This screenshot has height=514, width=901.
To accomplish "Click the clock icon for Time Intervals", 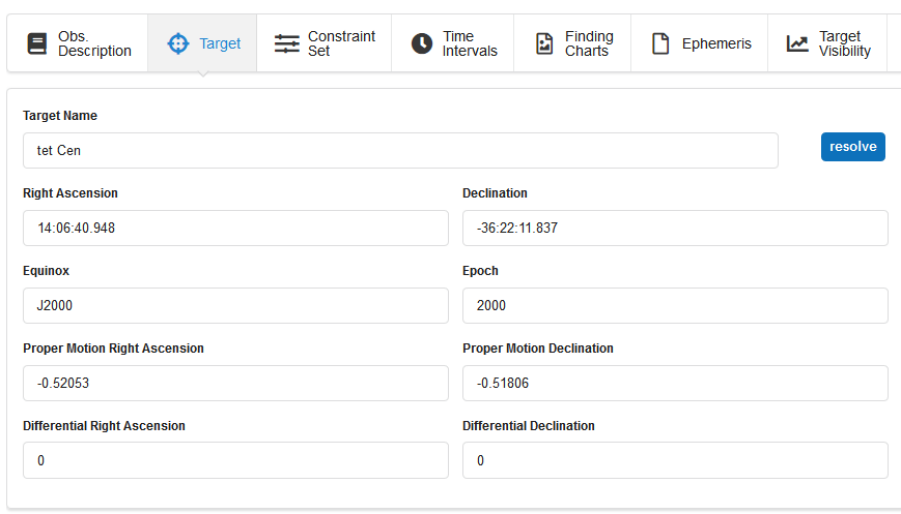I will 423,44.
